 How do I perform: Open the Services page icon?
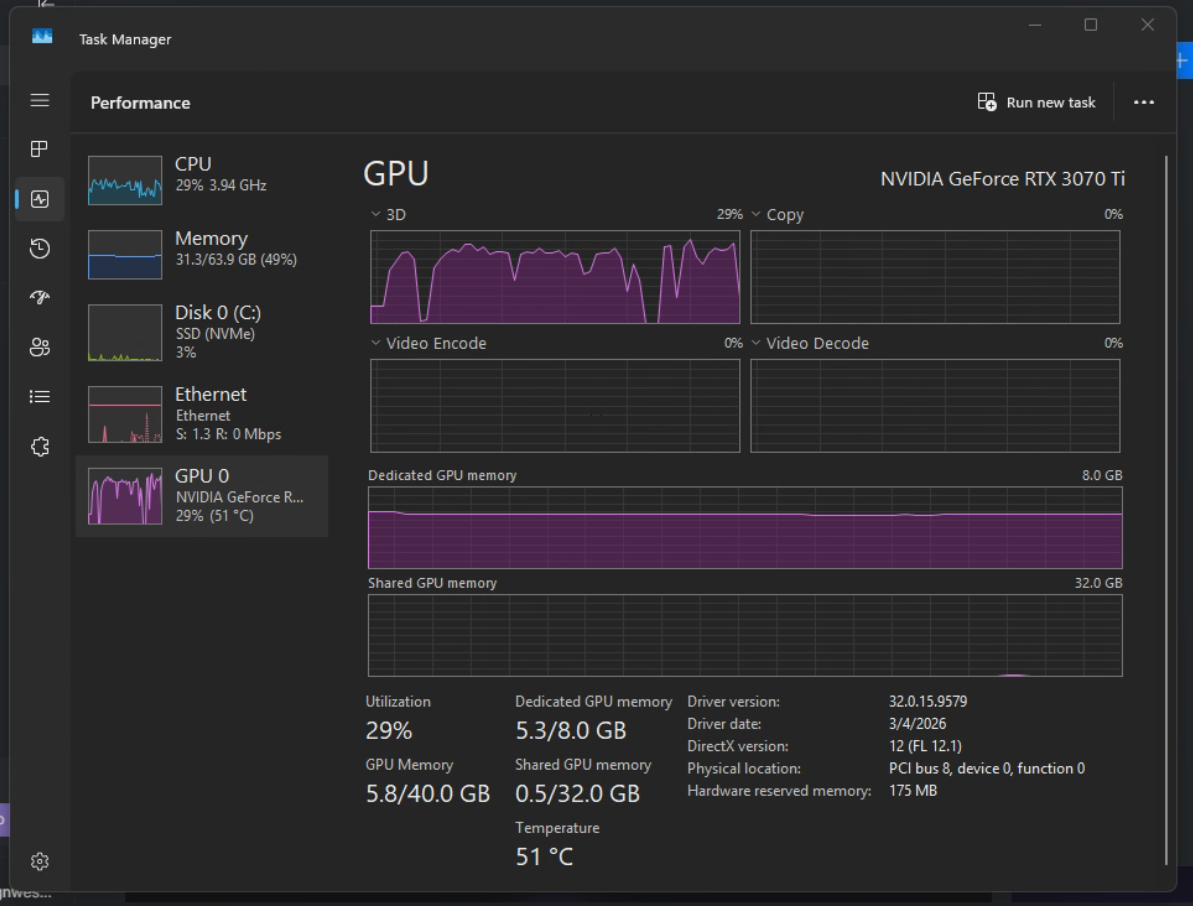click(40, 447)
